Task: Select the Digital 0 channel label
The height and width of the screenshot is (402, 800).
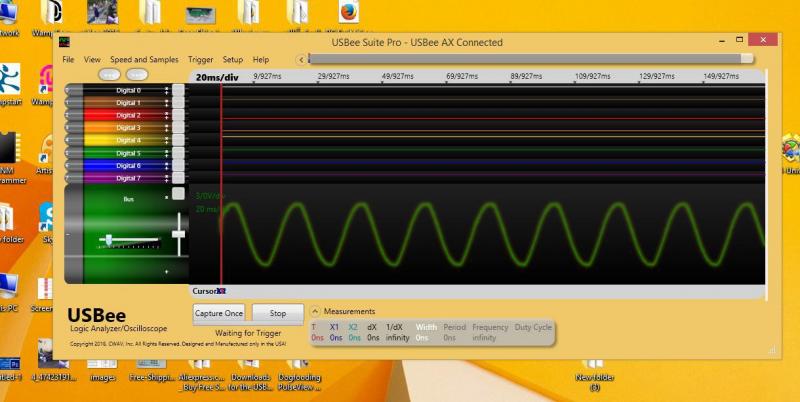Action: click(x=128, y=90)
